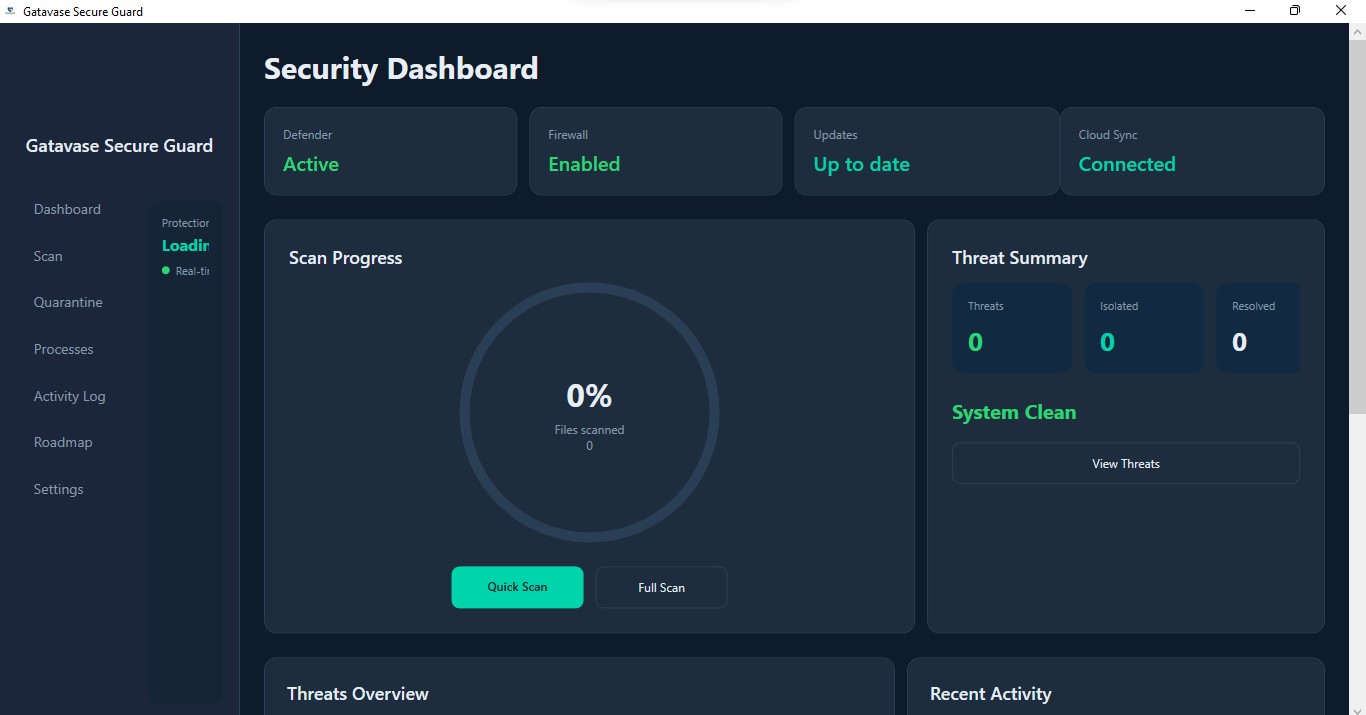Restore down the application window
This screenshot has height=715, width=1366.
(1295, 11)
